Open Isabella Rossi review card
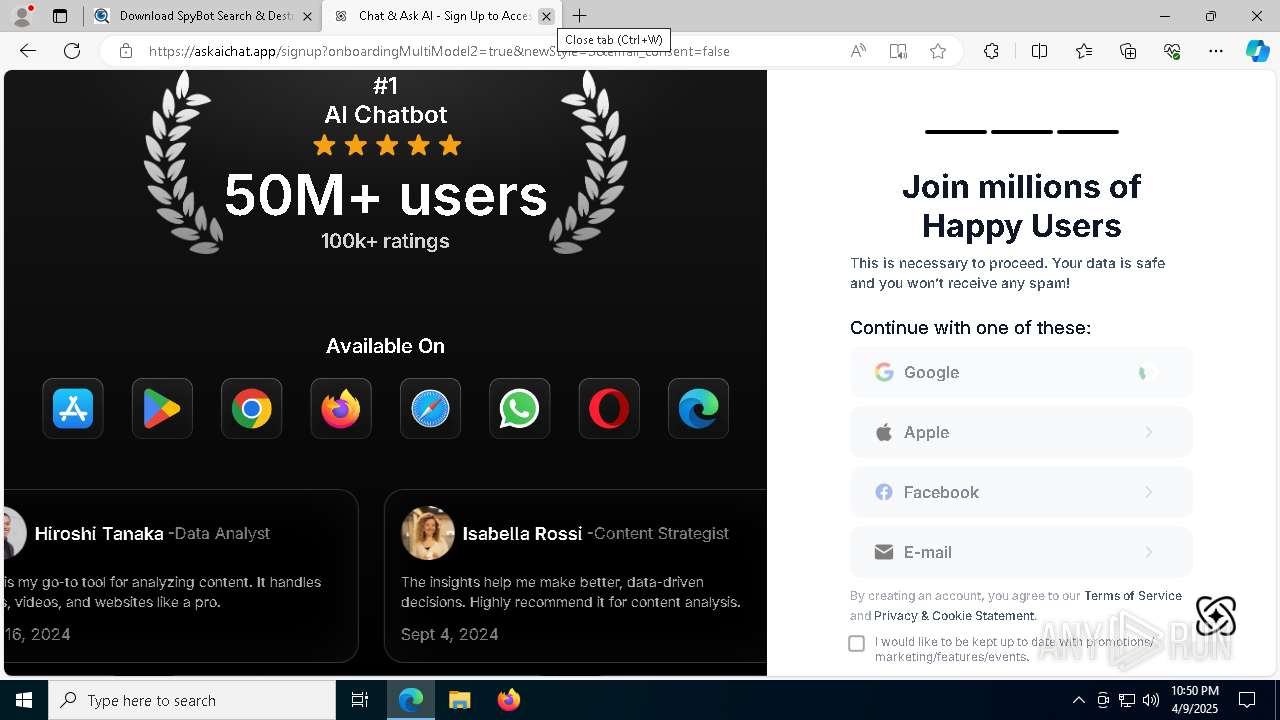 [575, 575]
